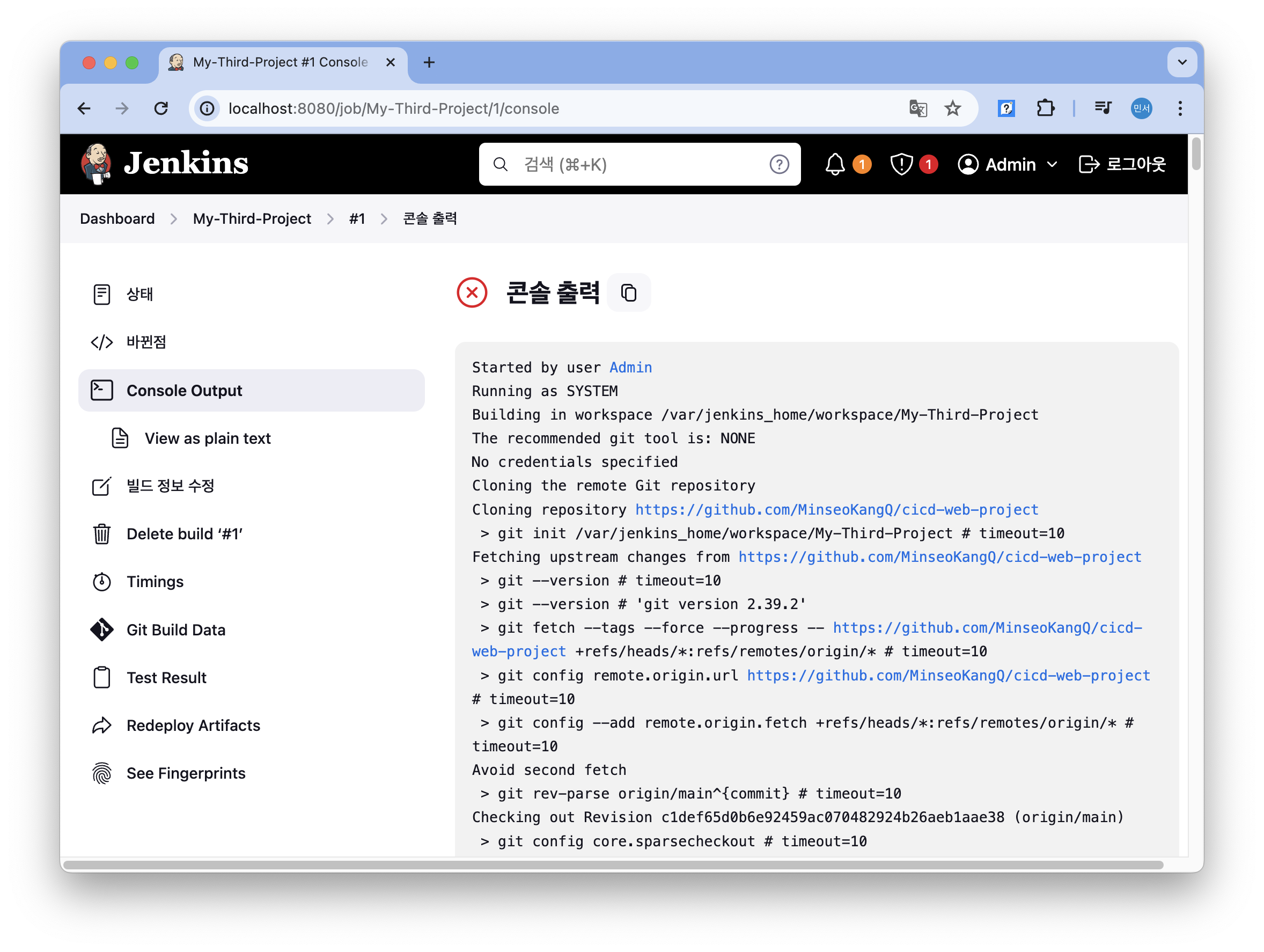Open security warnings shield icon

[901, 165]
